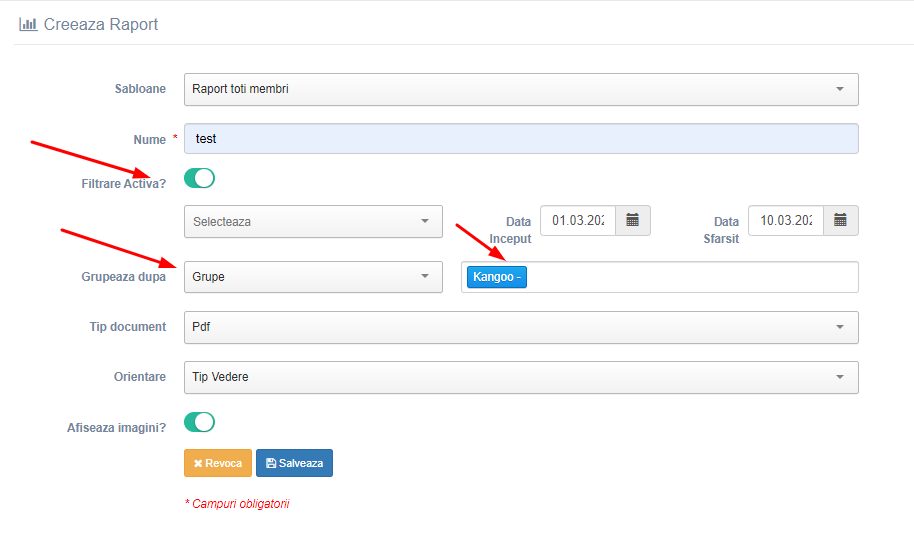914x544 pixels.
Task: Open the Sabloane dropdown showing Raport toti membri
Action: [521, 89]
